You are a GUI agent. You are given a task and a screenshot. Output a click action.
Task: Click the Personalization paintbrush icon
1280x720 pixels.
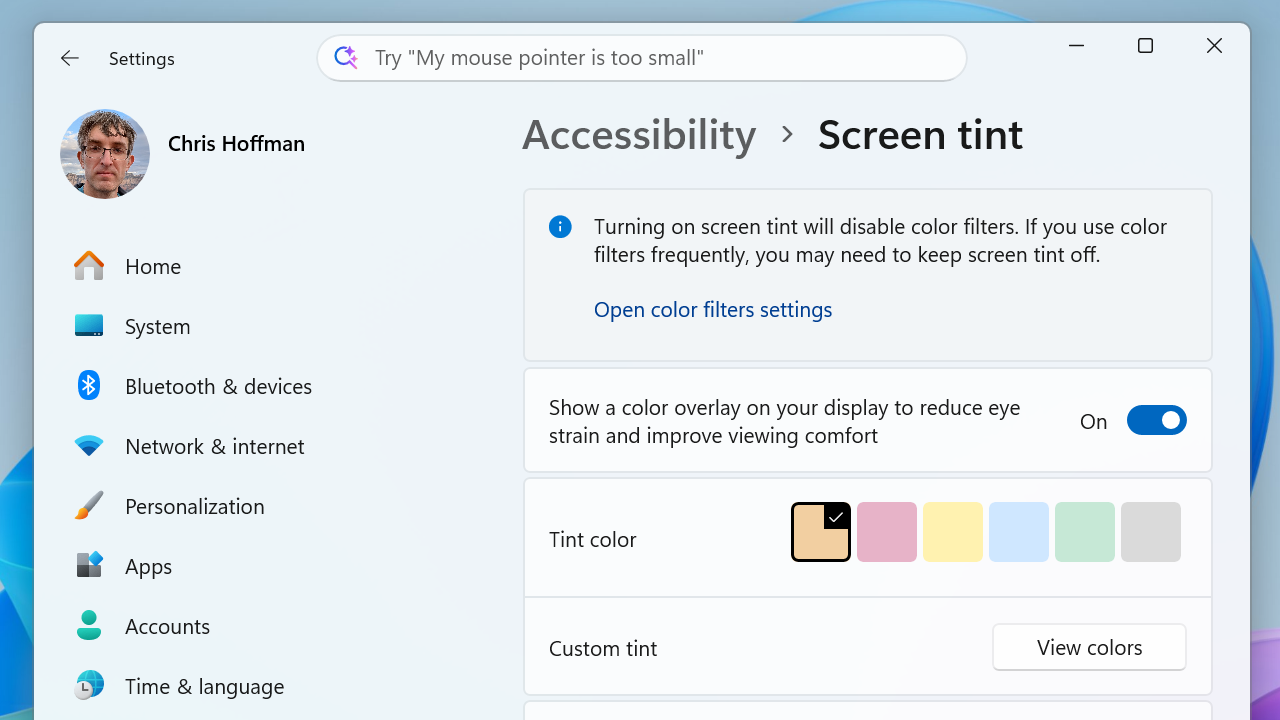[89, 506]
